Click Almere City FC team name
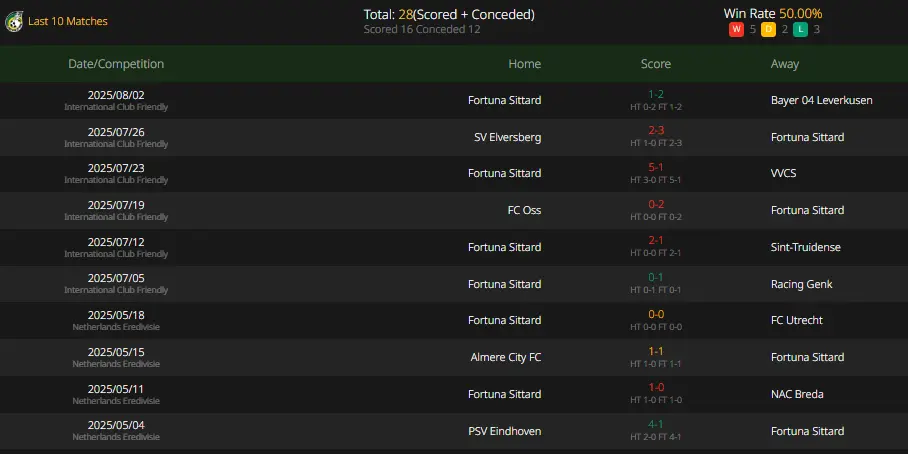 (x=506, y=357)
